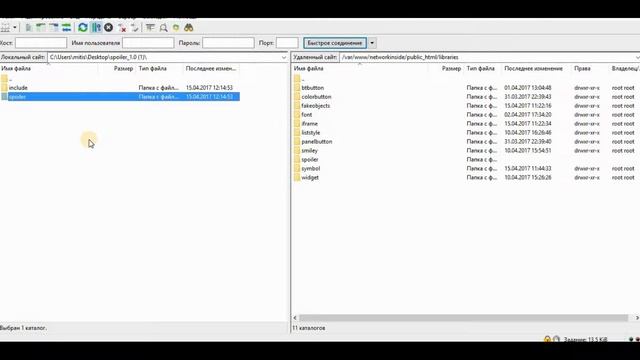Focus the Пароль input field
This screenshot has height=360, width=640.
click(x=228, y=43)
